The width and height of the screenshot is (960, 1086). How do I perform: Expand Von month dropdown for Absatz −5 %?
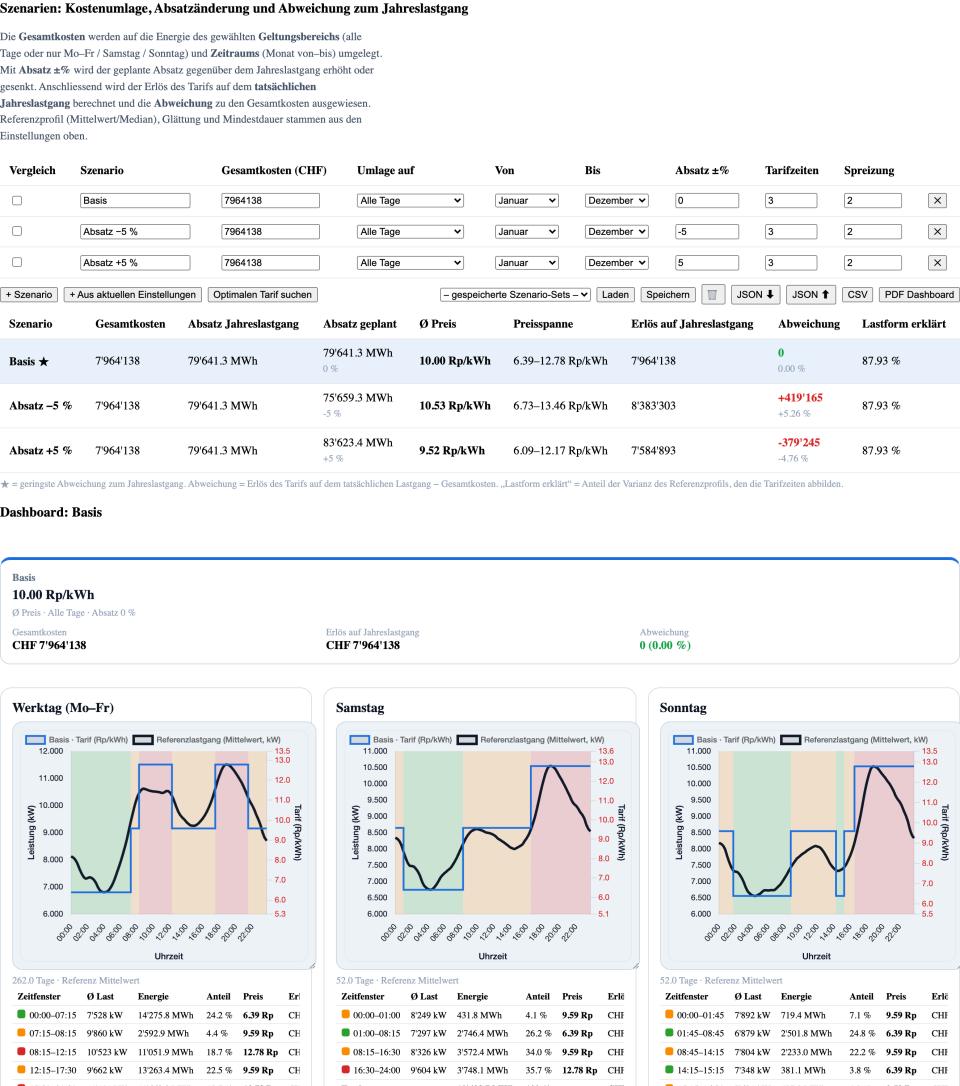point(526,231)
